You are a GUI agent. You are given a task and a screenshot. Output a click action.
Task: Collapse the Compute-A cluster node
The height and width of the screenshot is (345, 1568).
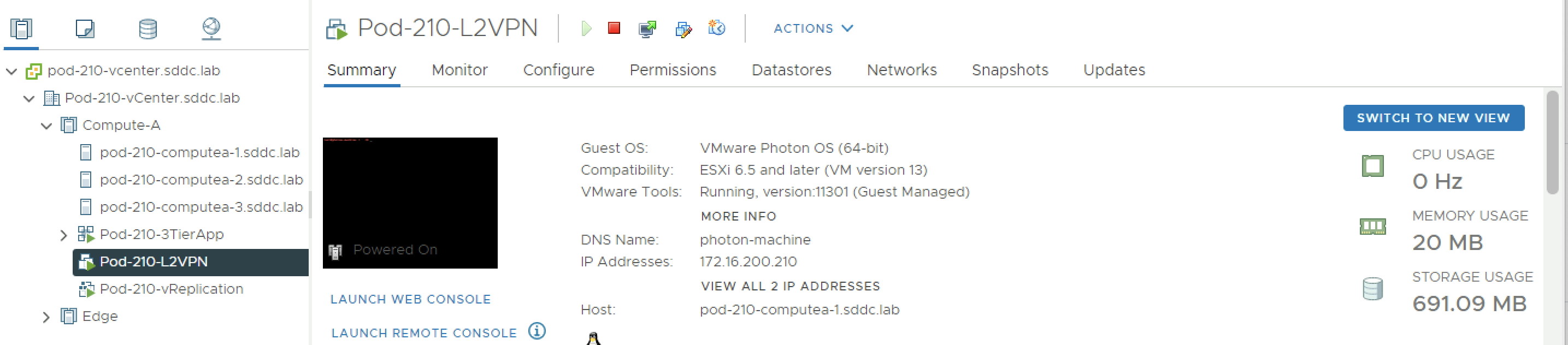point(46,126)
